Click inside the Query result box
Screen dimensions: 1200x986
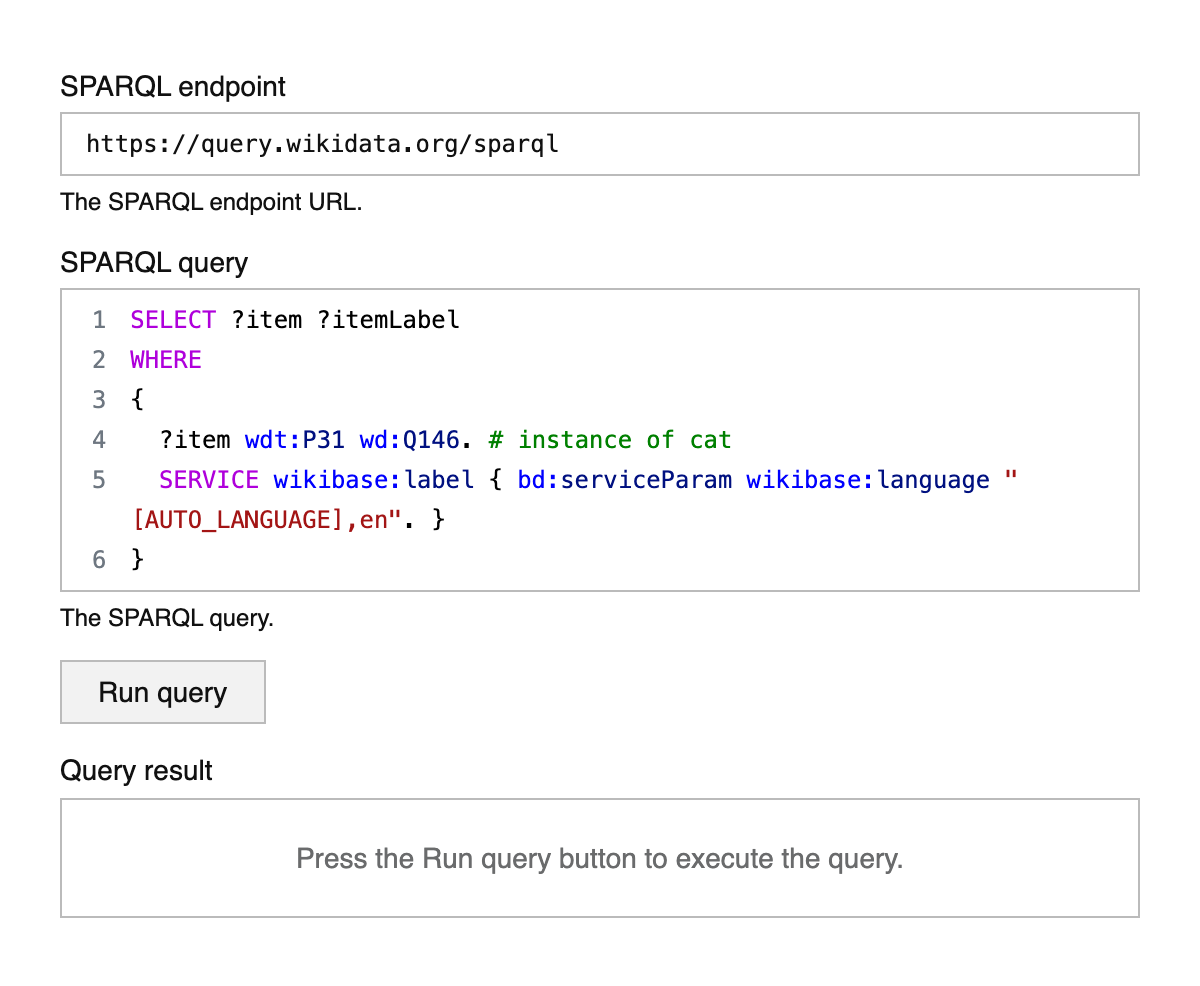point(599,858)
